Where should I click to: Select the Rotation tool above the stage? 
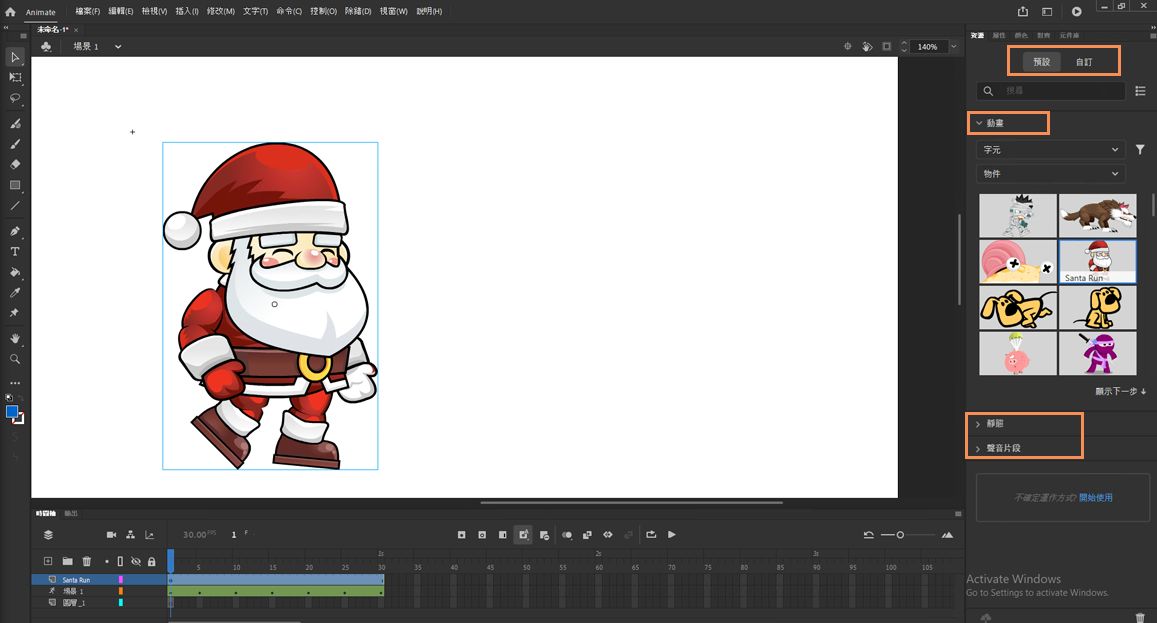[867, 47]
